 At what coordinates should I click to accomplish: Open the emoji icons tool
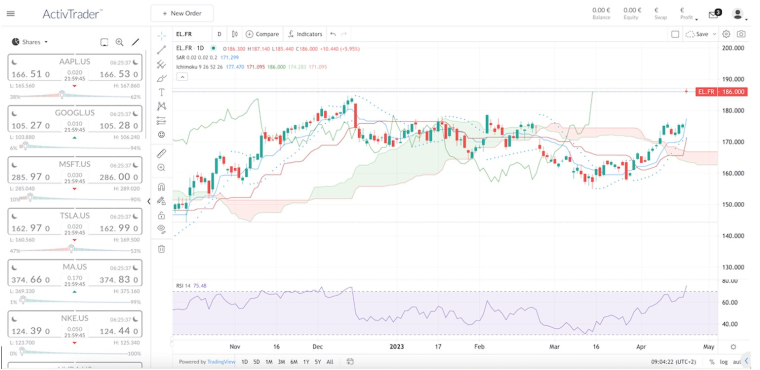pyautogui.click(x=162, y=134)
